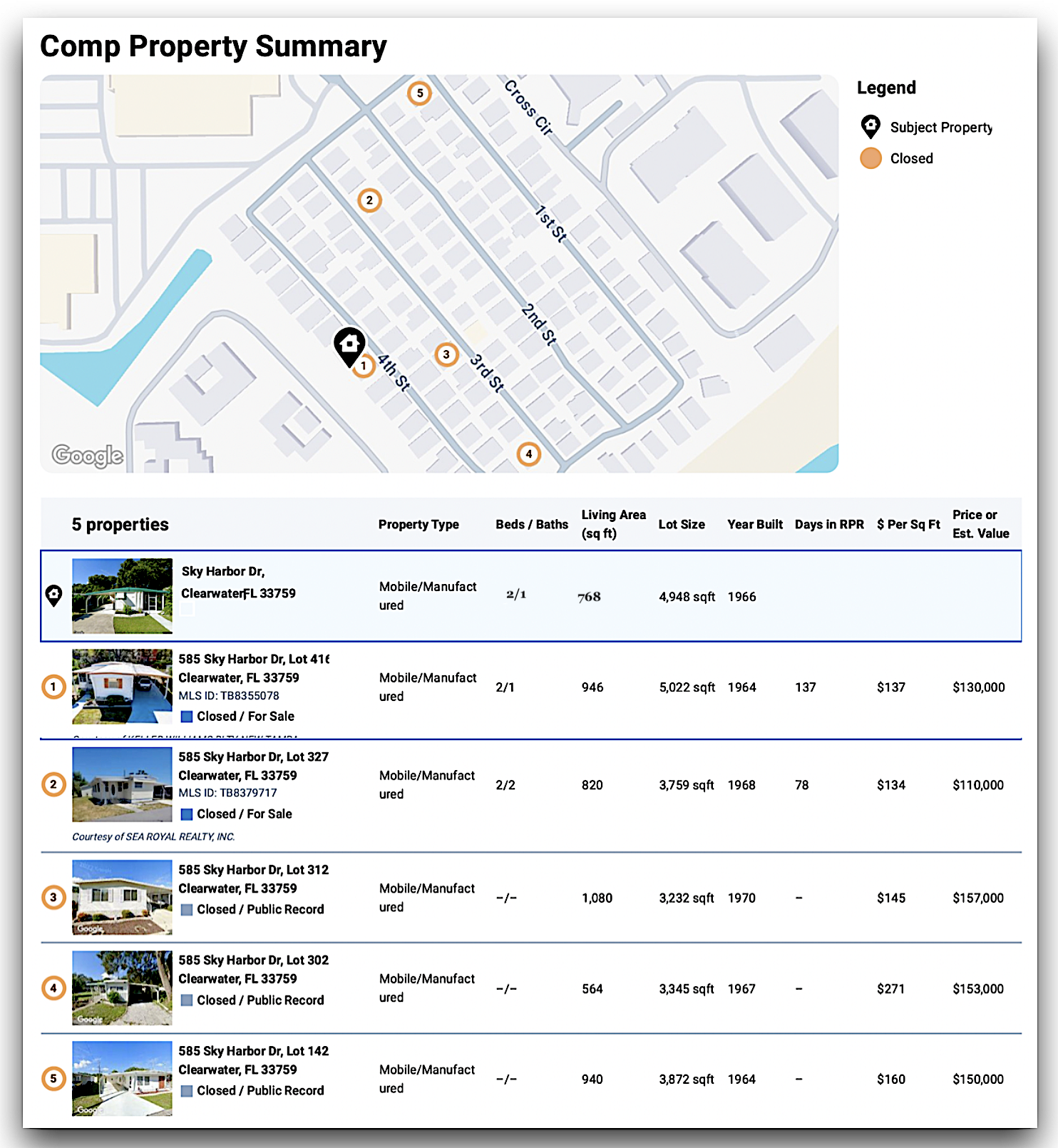
Task: Open address 585 Sky Harbor Dr, Lot 312
Action: click(x=254, y=870)
